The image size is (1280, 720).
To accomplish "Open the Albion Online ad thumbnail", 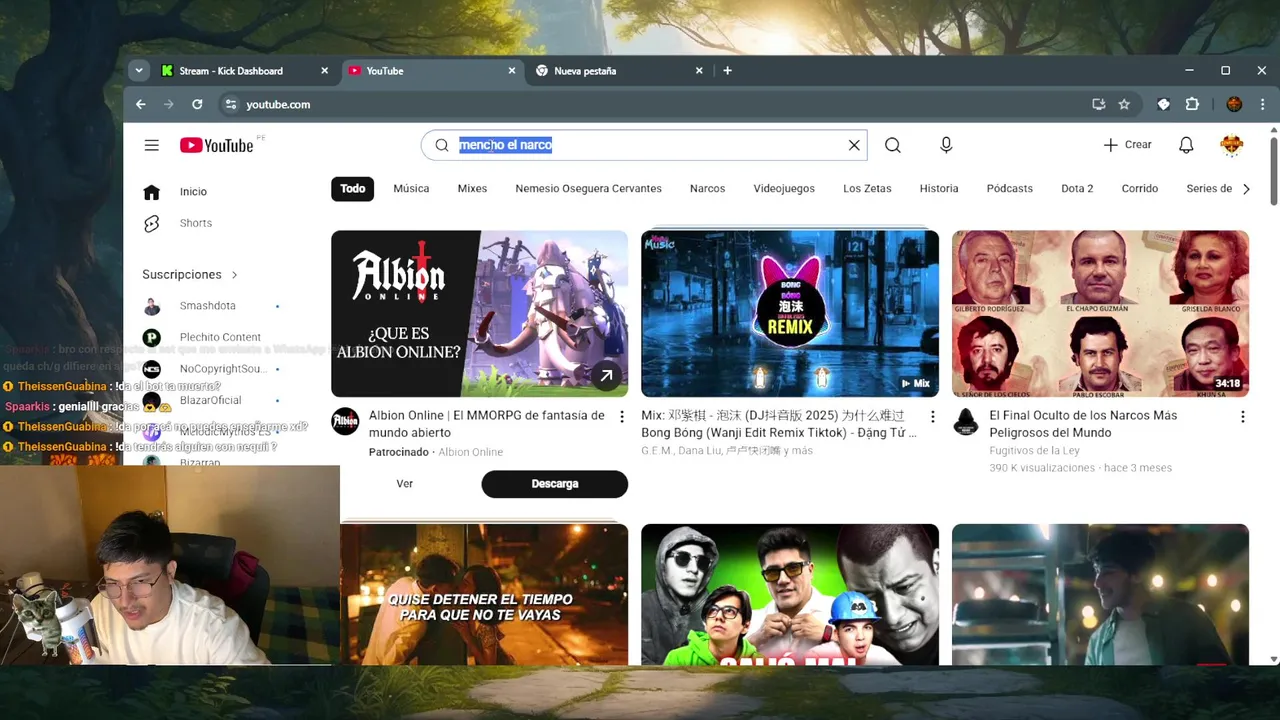I will coord(480,314).
